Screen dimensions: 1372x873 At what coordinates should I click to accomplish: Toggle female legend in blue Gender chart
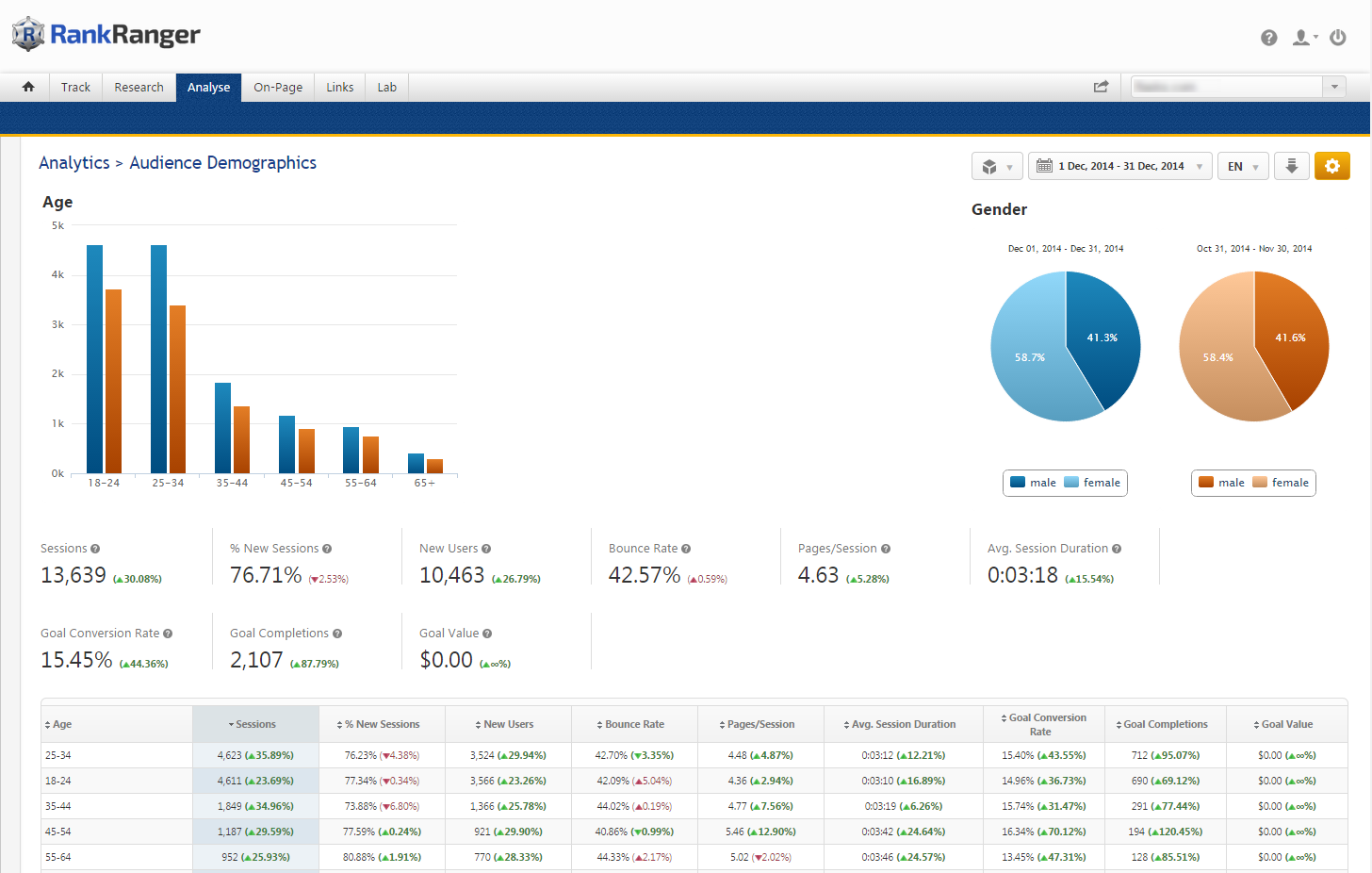[1092, 483]
